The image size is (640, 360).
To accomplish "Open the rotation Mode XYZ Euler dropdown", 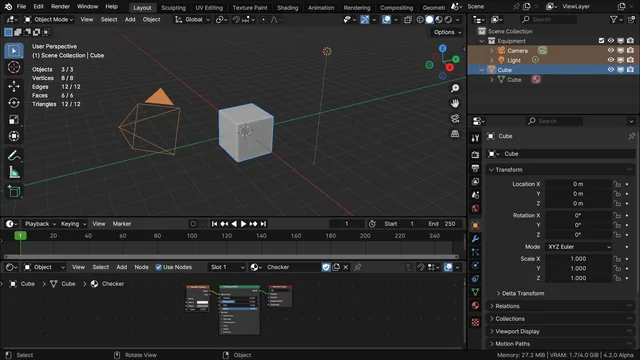I will point(579,247).
